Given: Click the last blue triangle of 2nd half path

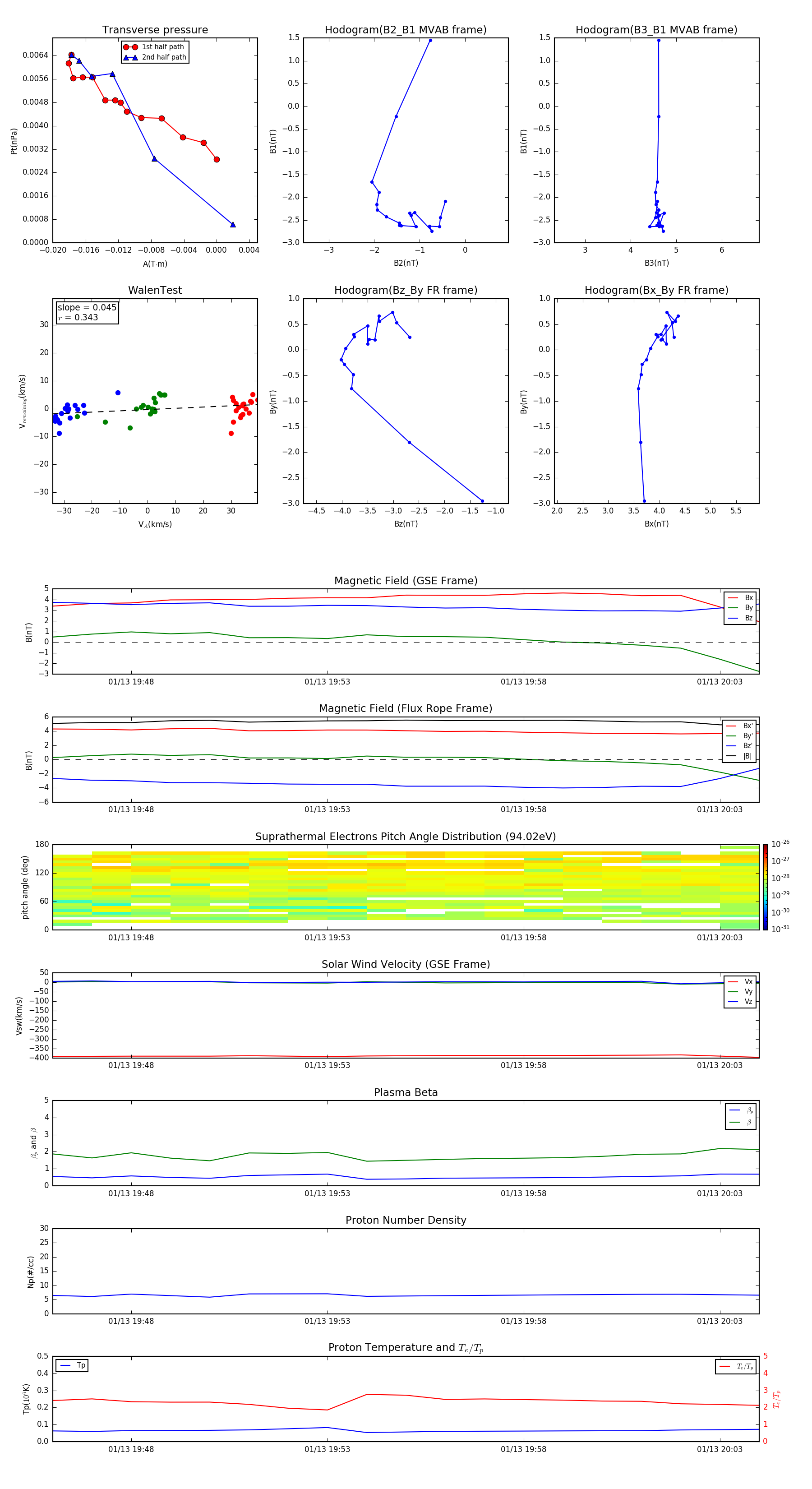Looking at the screenshot, I should coord(233,224).
